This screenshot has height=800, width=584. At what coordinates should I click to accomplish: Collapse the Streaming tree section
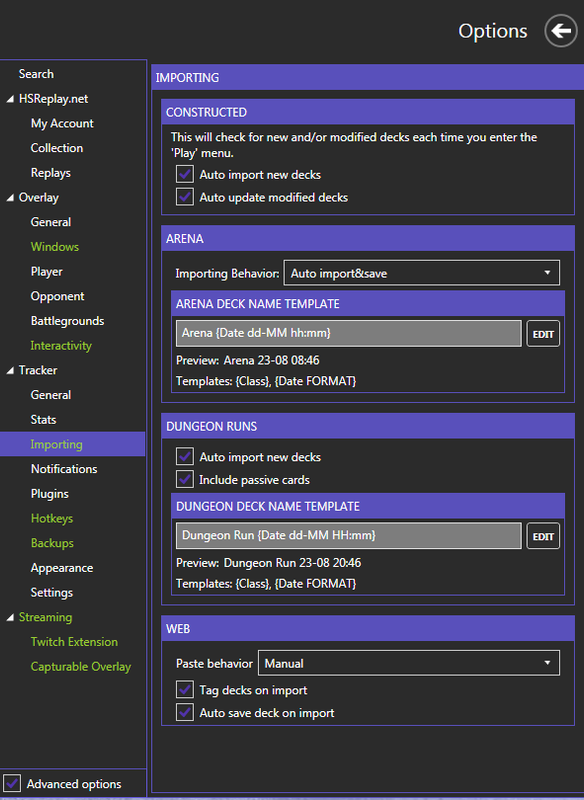coord(10,617)
